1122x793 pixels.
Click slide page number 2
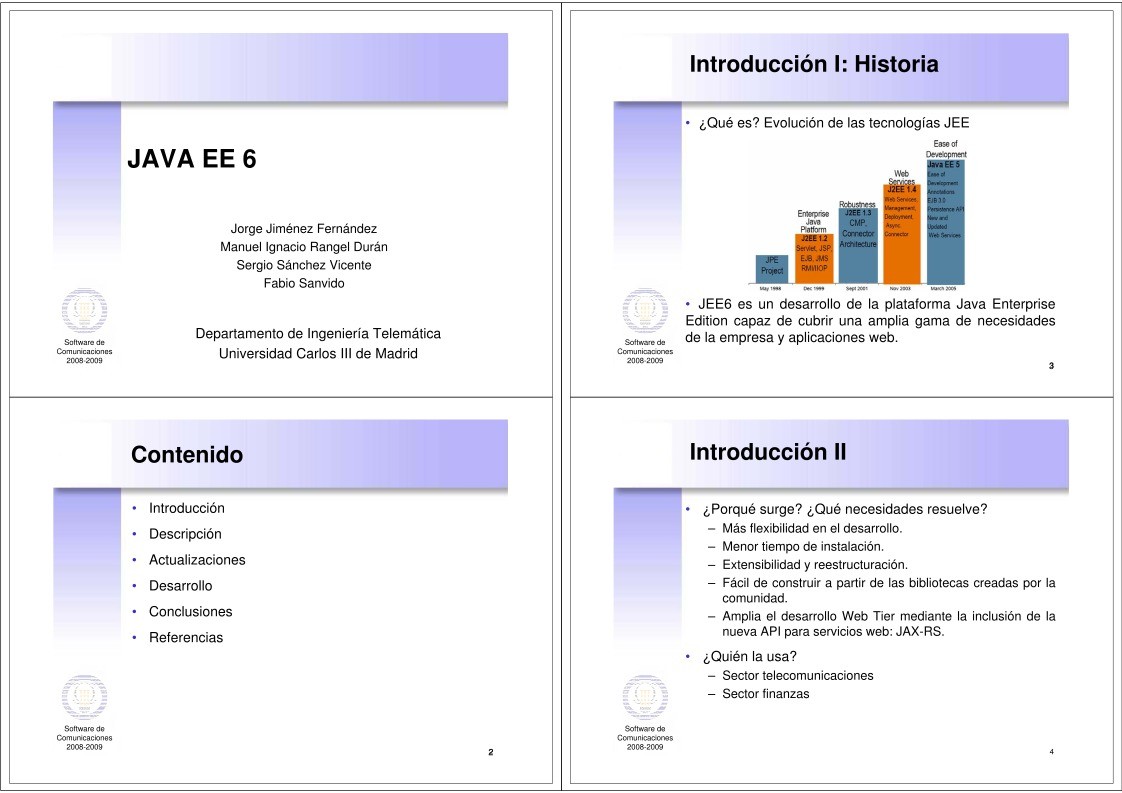click(x=491, y=752)
